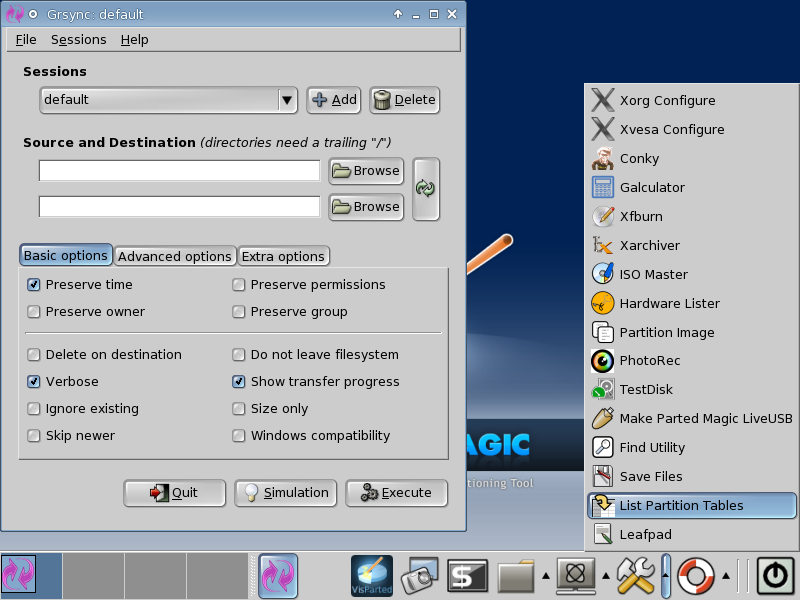Image resolution: width=800 pixels, height=600 pixels.
Task: Start Conky from the popup menu
Action: pyautogui.click(x=692, y=158)
